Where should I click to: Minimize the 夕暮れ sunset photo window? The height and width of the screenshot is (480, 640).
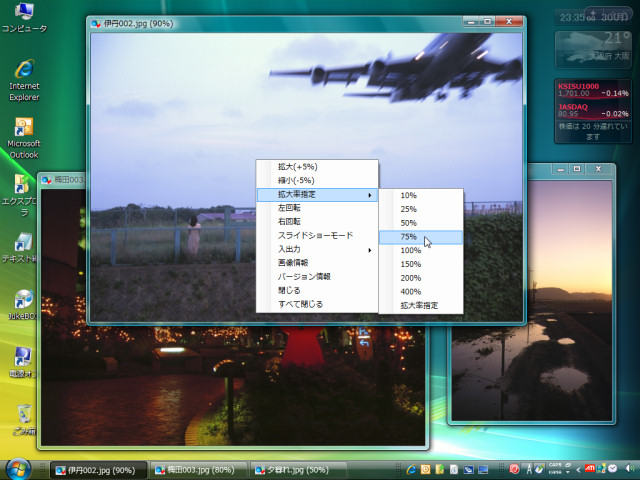(x=561, y=169)
